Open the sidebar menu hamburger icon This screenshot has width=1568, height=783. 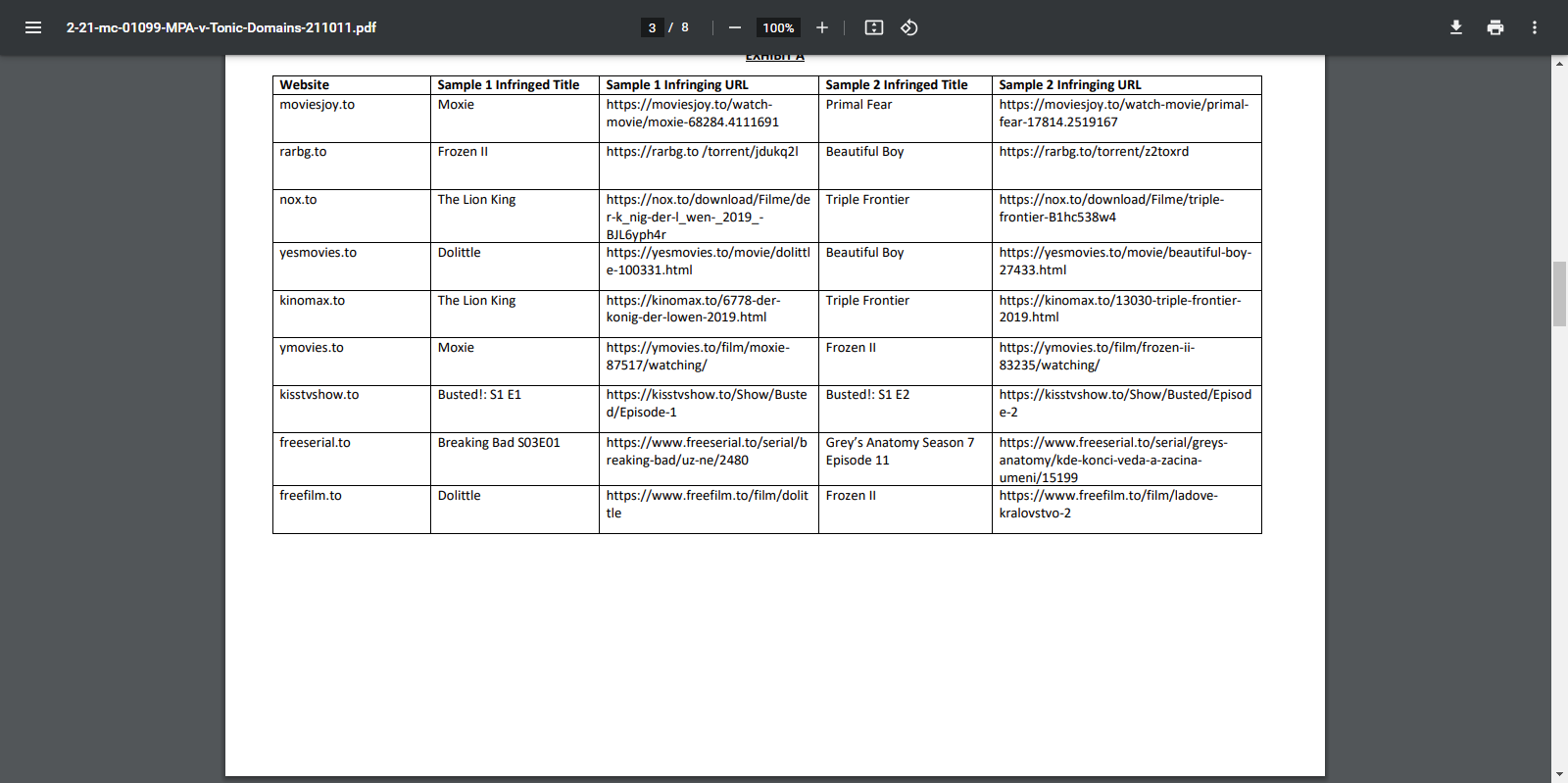tap(33, 27)
